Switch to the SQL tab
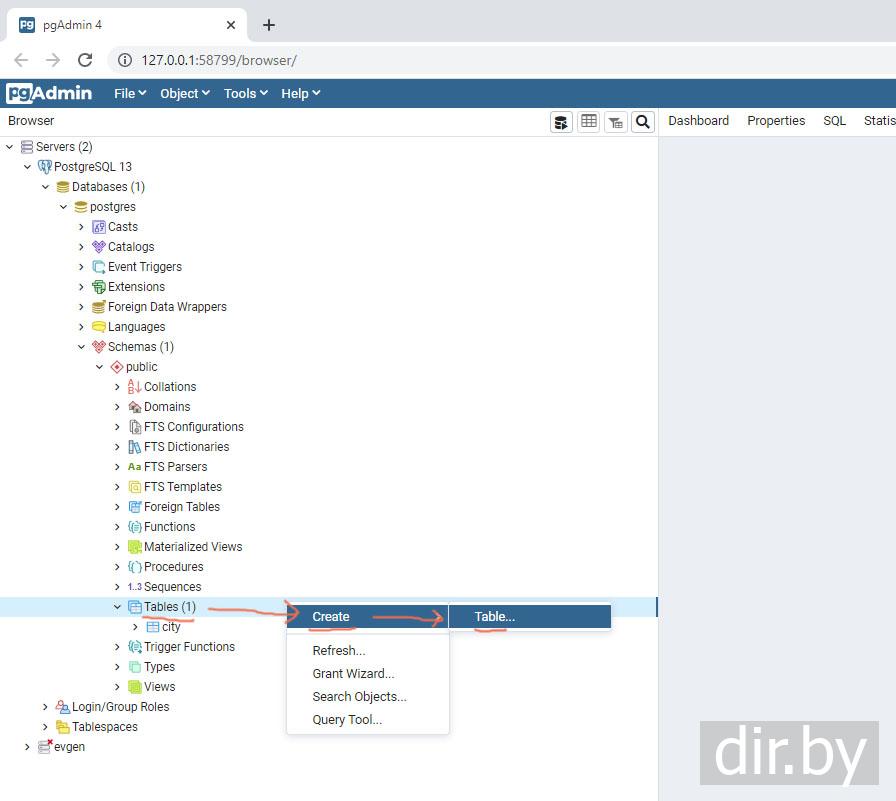Image resolution: width=896 pixels, height=801 pixels. [834, 121]
